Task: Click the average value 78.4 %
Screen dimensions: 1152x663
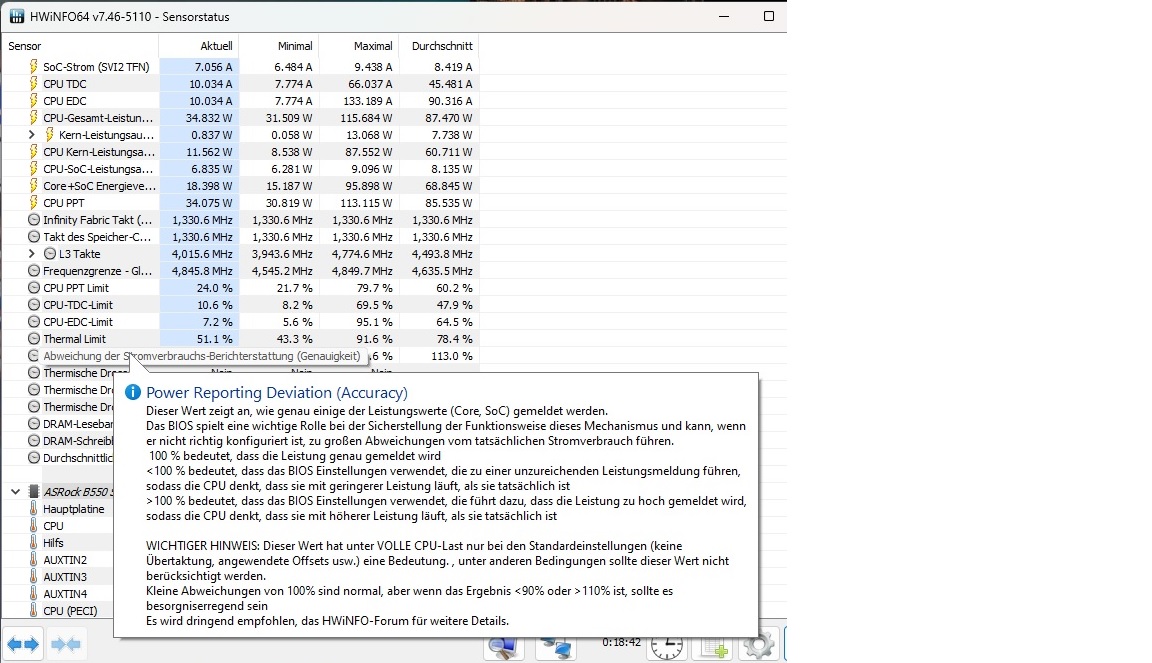Action: 454,339
